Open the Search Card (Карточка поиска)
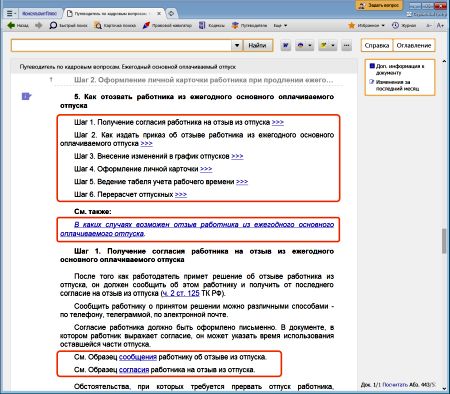Screen dimensions: 450x394 tap(98, 25)
